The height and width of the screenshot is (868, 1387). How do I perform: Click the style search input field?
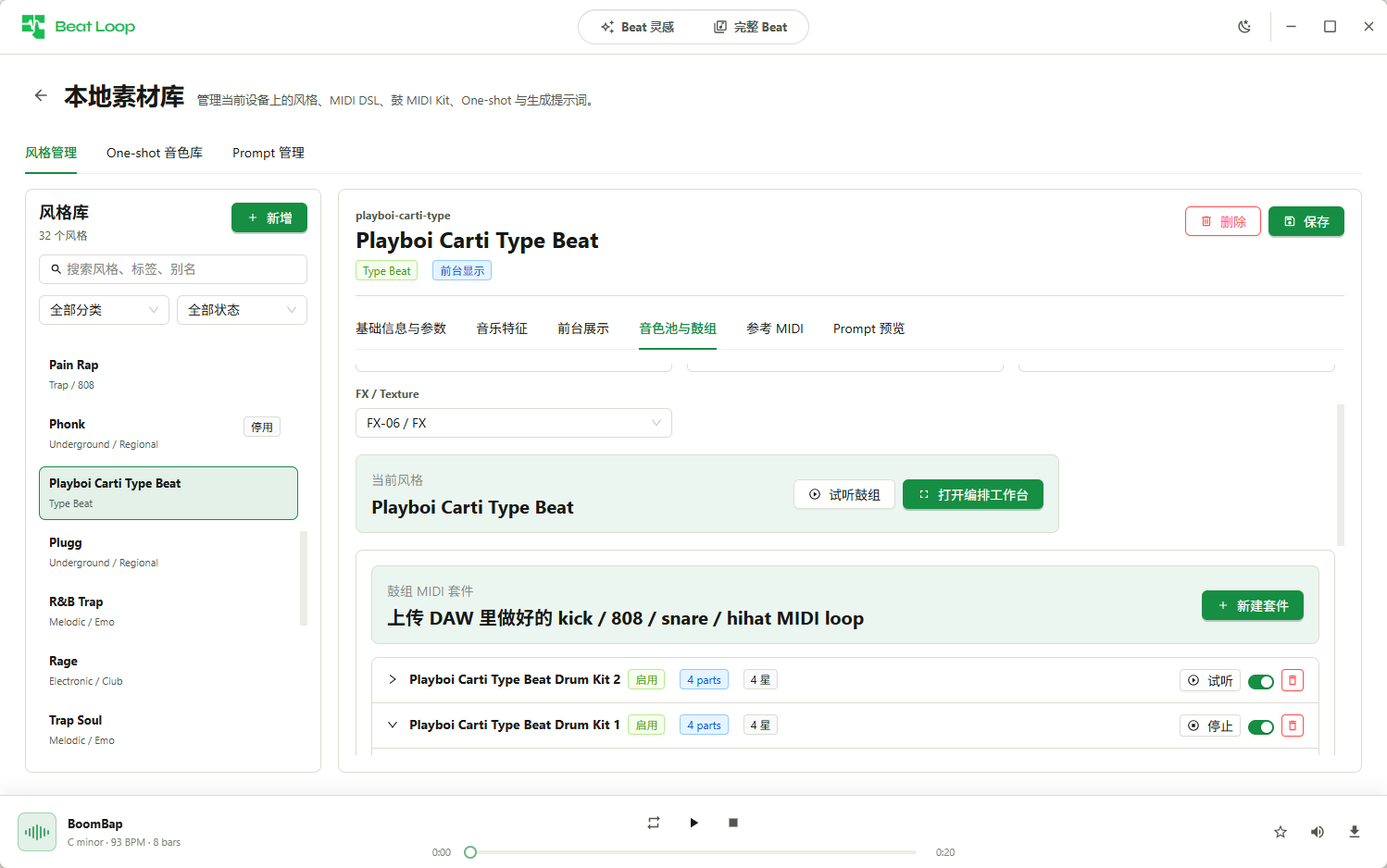pyautogui.click(x=173, y=269)
